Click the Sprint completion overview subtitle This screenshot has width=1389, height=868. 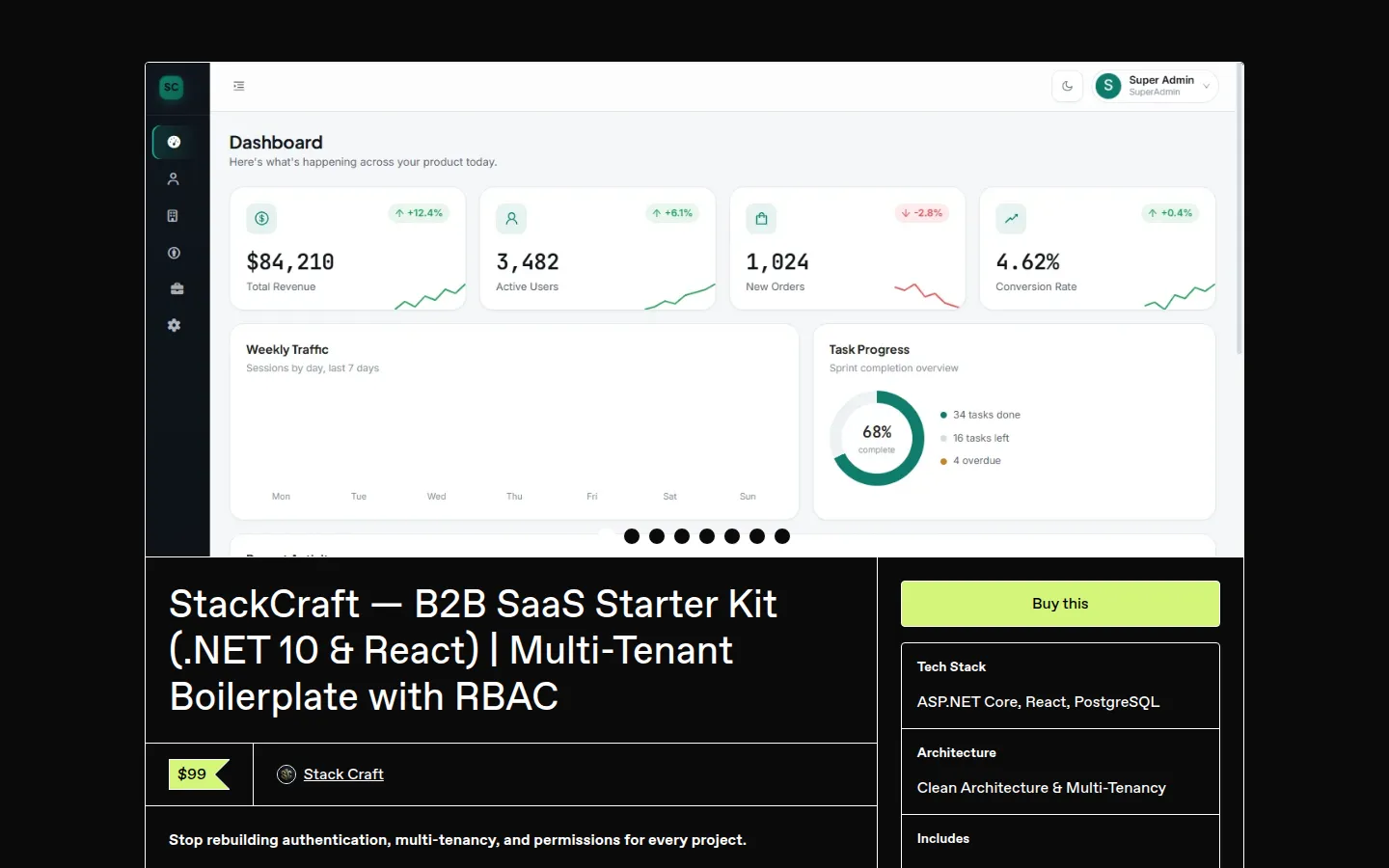[894, 368]
